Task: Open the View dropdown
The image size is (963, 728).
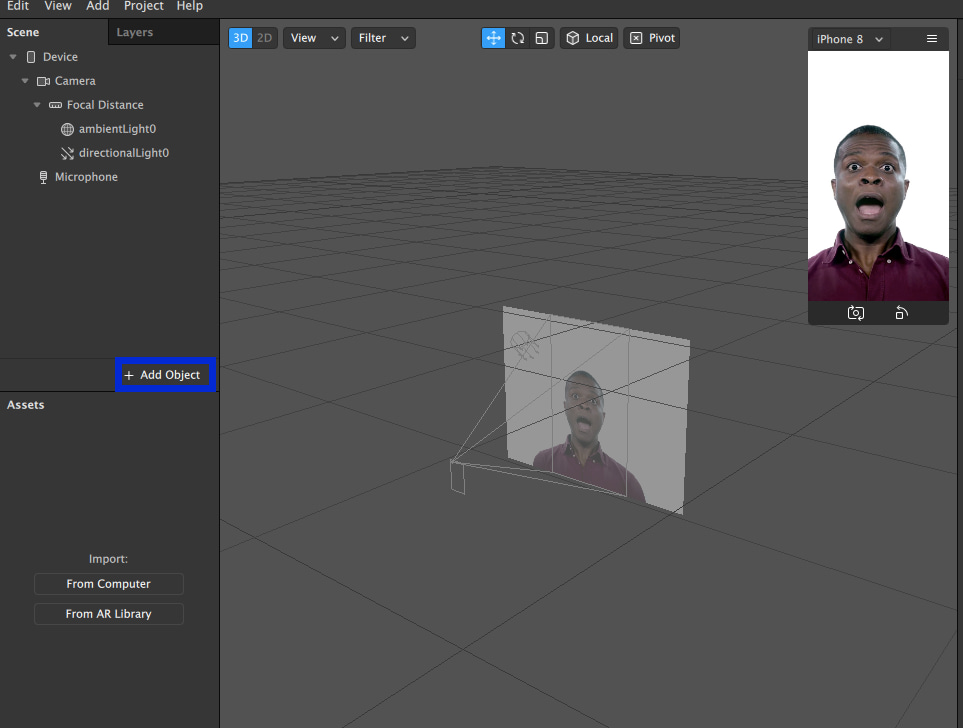Action: pyautogui.click(x=314, y=38)
